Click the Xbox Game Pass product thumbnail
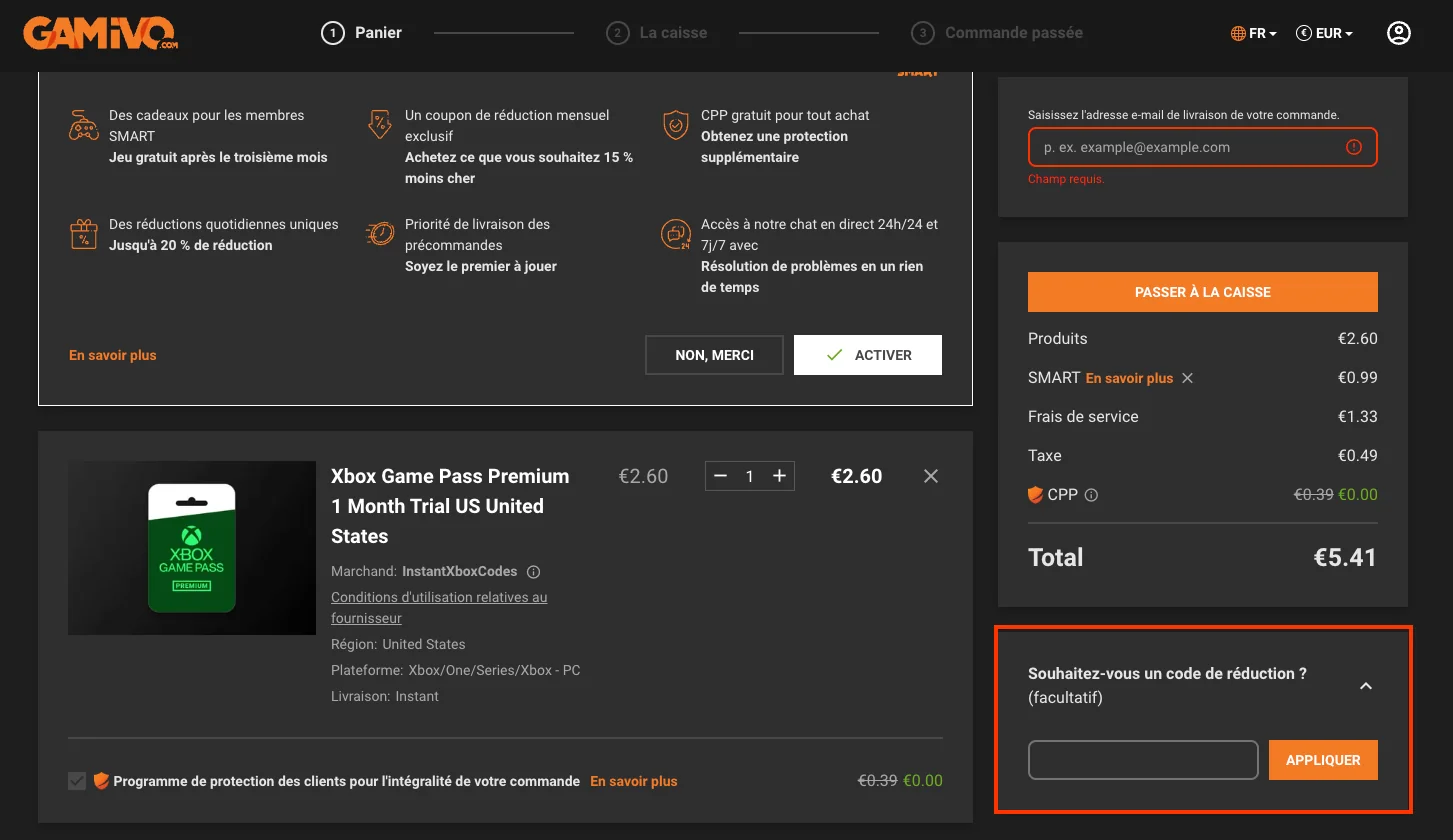 tap(192, 548)
